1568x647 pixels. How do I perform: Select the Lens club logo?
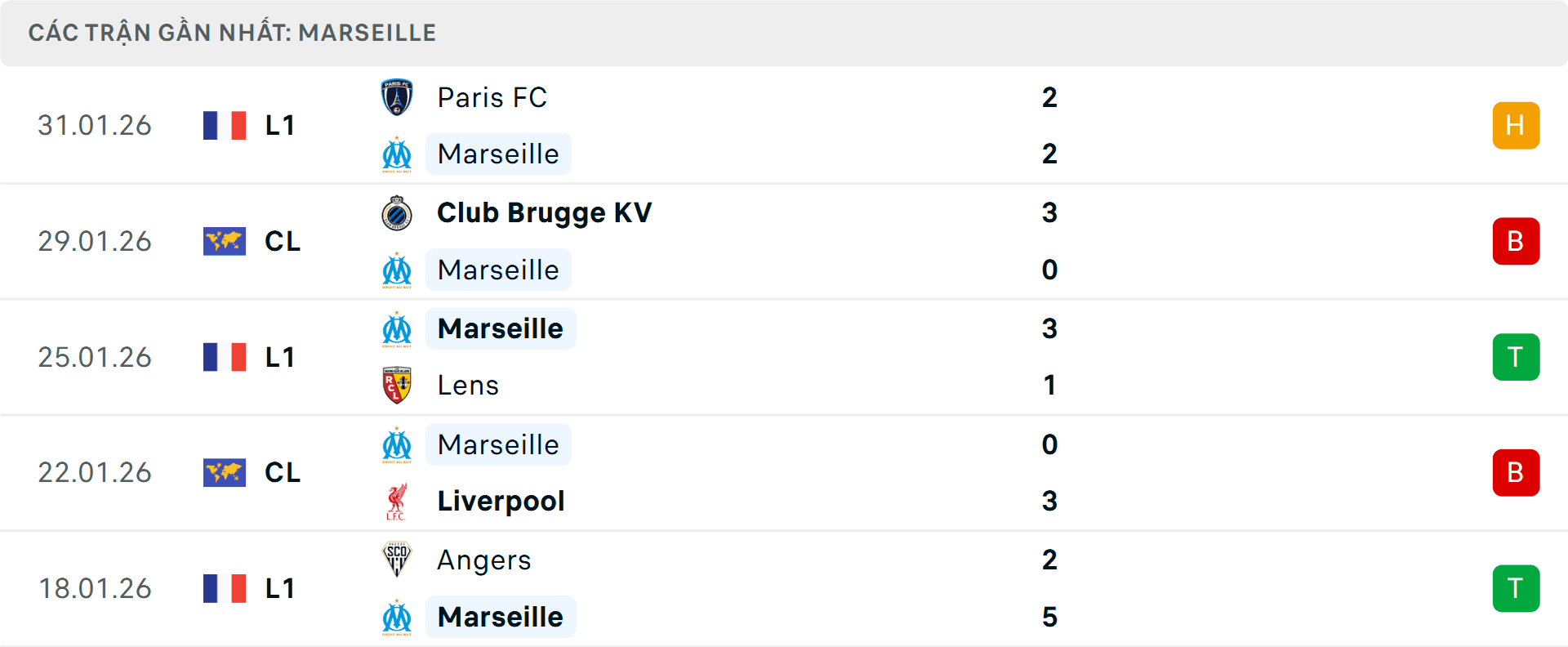pyautogui.click(x=398, y=385)
